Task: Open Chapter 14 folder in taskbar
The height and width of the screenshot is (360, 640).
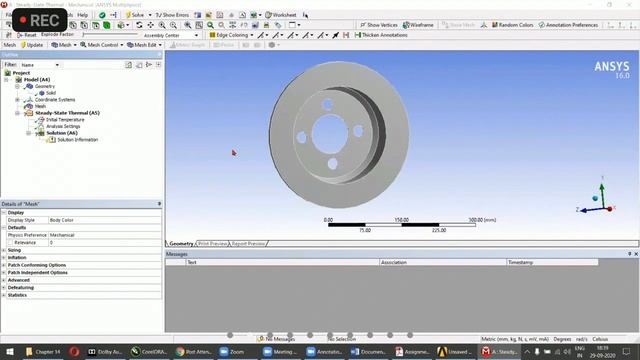Action: (42, 351)
